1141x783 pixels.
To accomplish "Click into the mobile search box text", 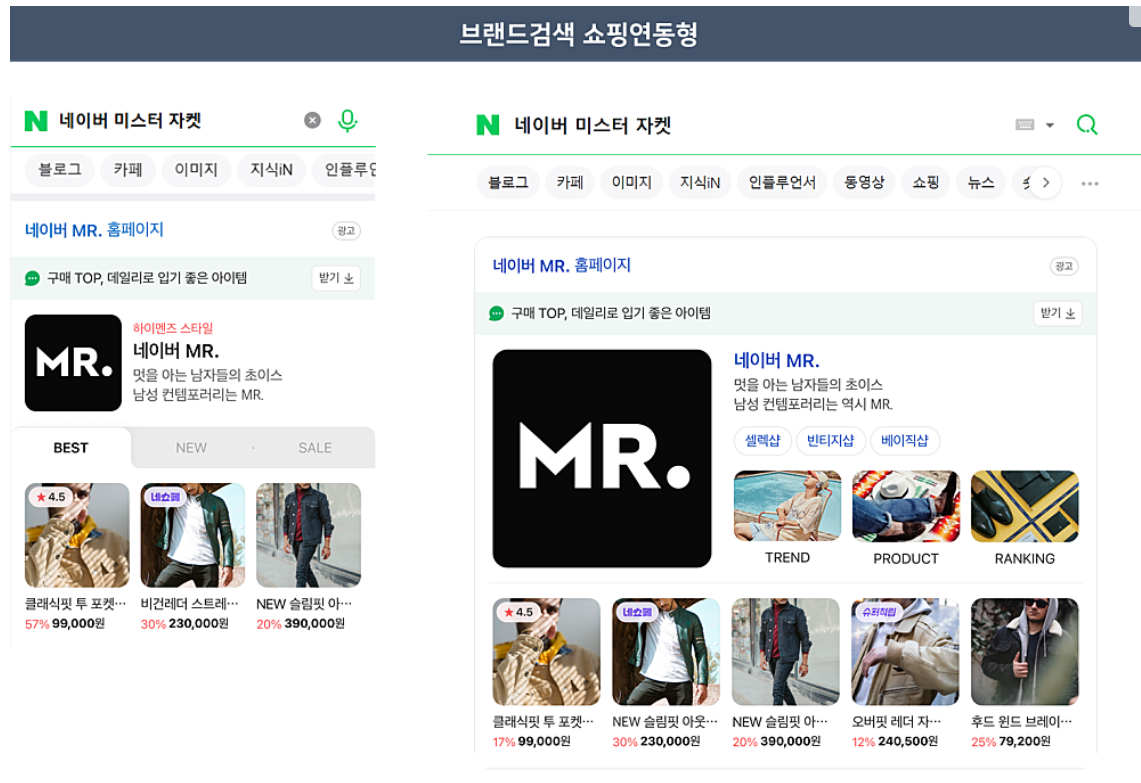I will (130, 121).
